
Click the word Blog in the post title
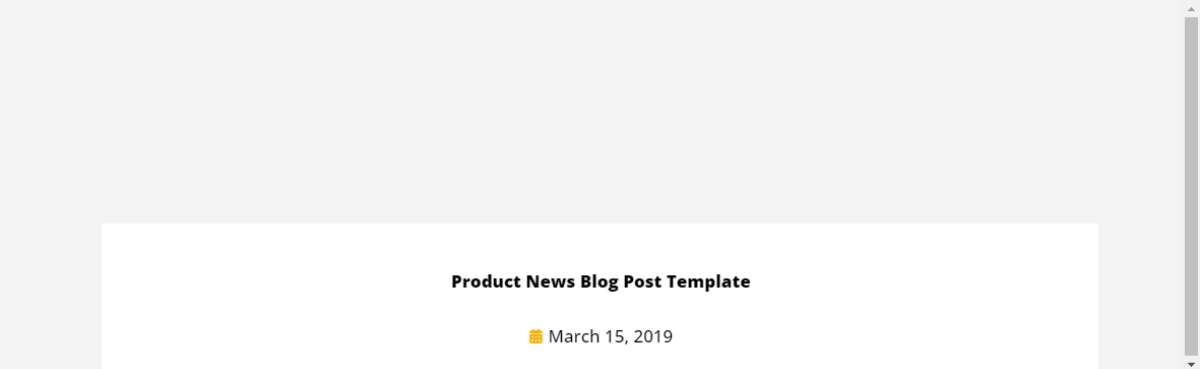(x=598, y=281)
